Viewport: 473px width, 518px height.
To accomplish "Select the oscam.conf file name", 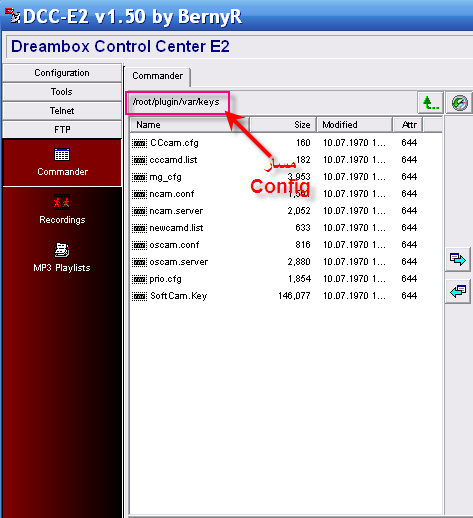I will tap(174, 245).
